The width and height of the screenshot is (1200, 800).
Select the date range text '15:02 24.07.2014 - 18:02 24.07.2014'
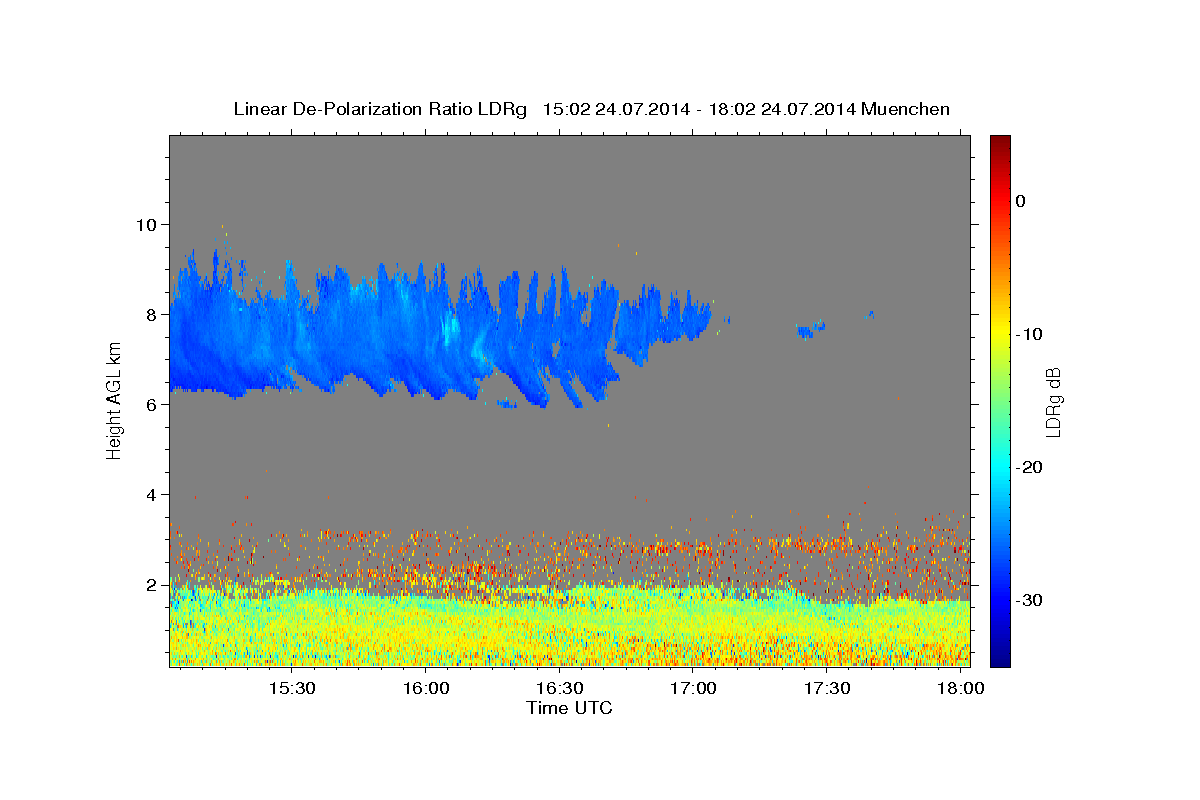coord(698,109)
